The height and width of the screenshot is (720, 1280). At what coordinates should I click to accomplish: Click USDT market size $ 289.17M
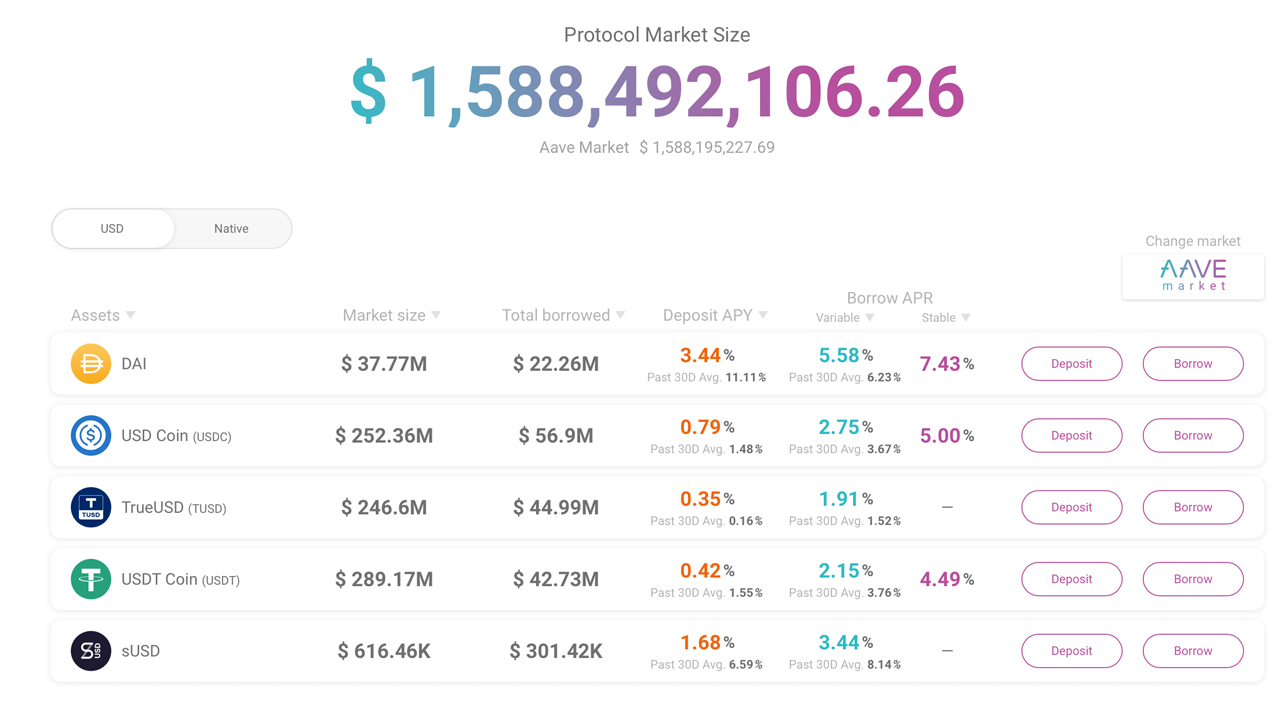point(384,579)
